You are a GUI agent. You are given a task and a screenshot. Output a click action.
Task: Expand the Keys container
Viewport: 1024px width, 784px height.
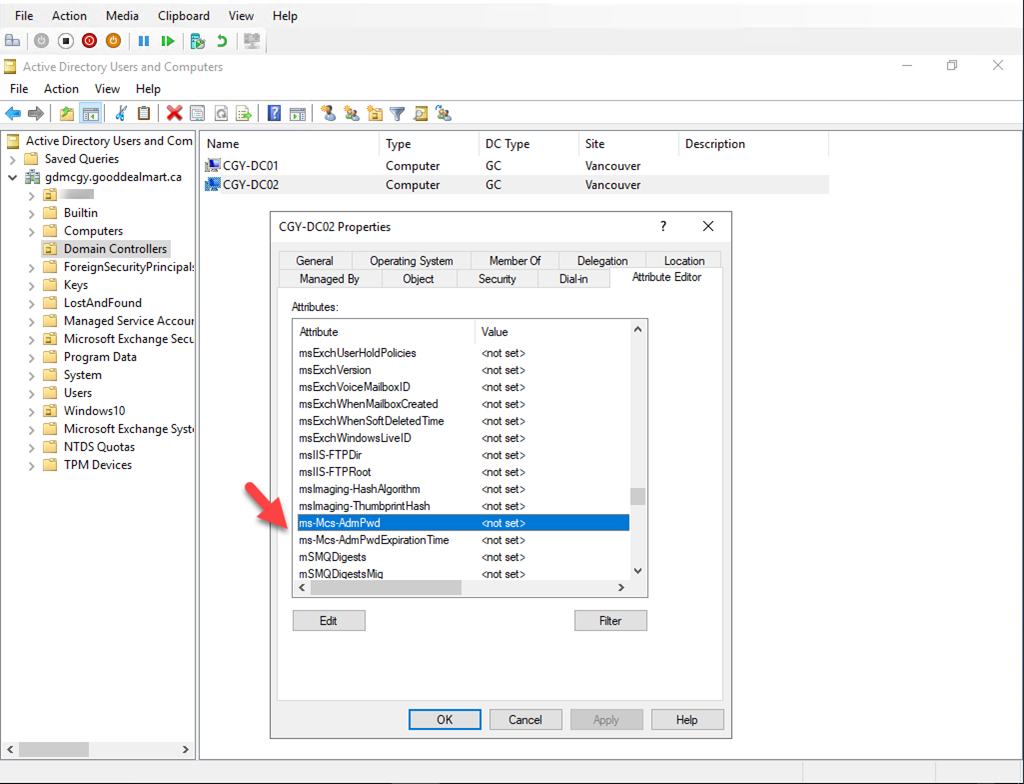coord(31,286)
